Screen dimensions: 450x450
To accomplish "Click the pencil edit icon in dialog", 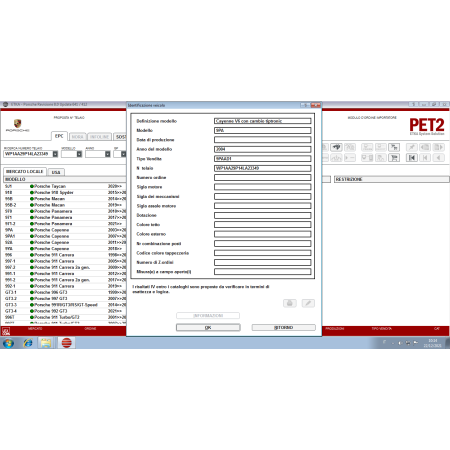I will 308,303.
